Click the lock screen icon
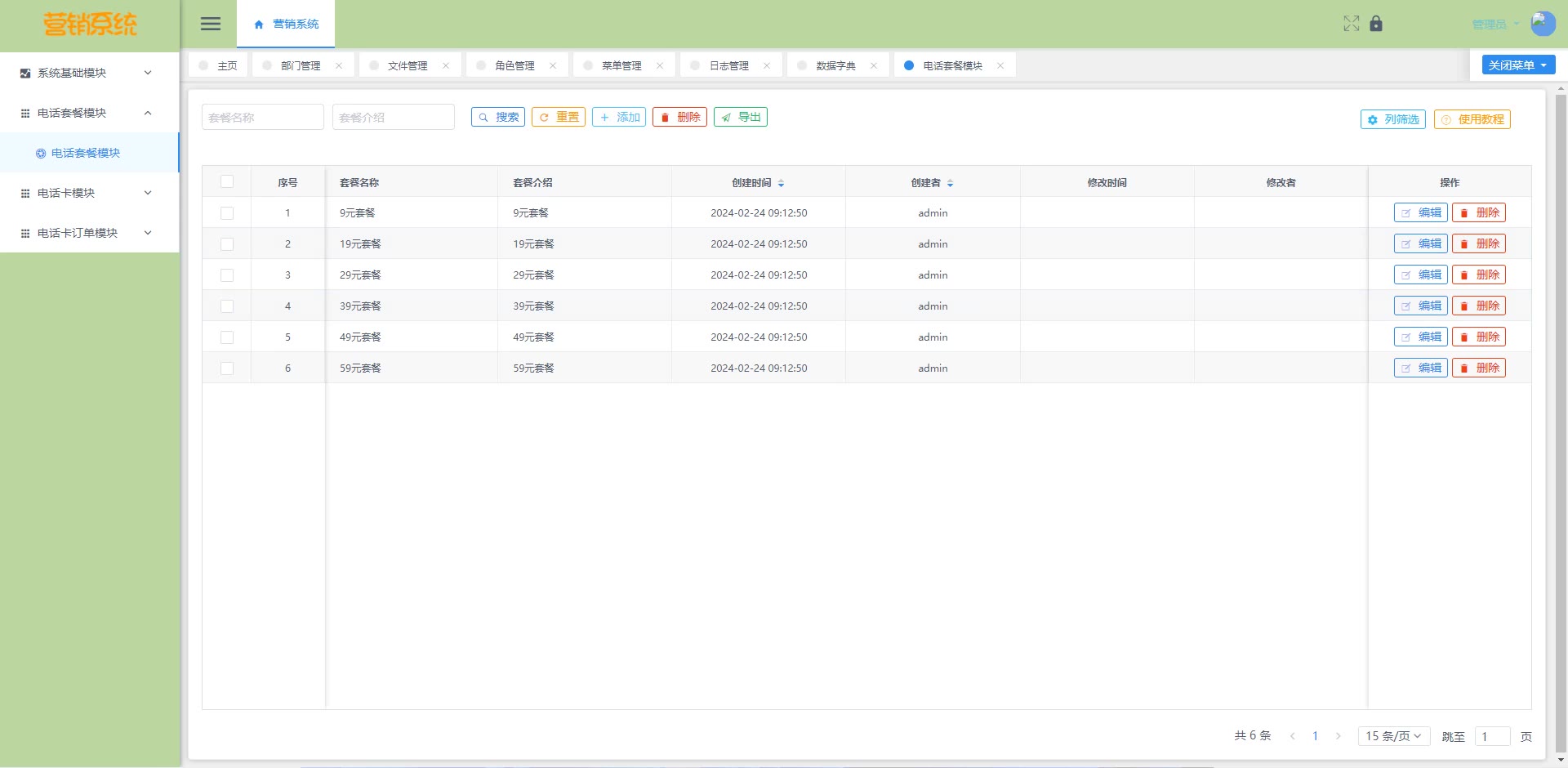This screenshot has width=1568, height=768. click(1376, 24)
